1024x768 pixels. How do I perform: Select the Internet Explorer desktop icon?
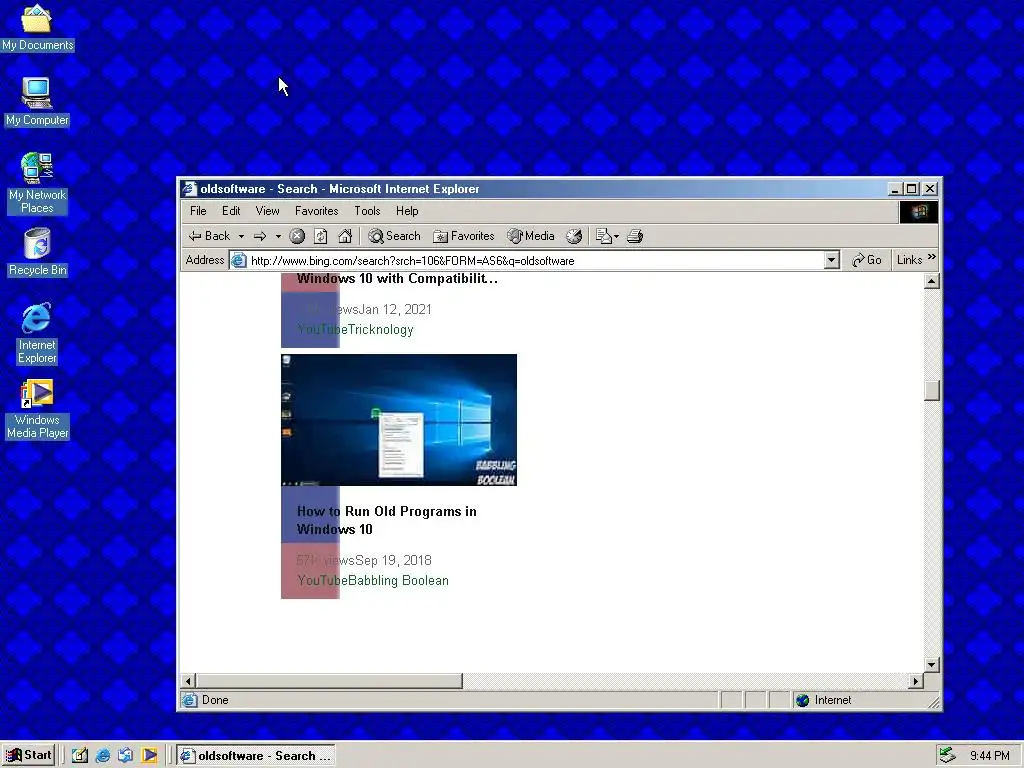pos(37,333)
